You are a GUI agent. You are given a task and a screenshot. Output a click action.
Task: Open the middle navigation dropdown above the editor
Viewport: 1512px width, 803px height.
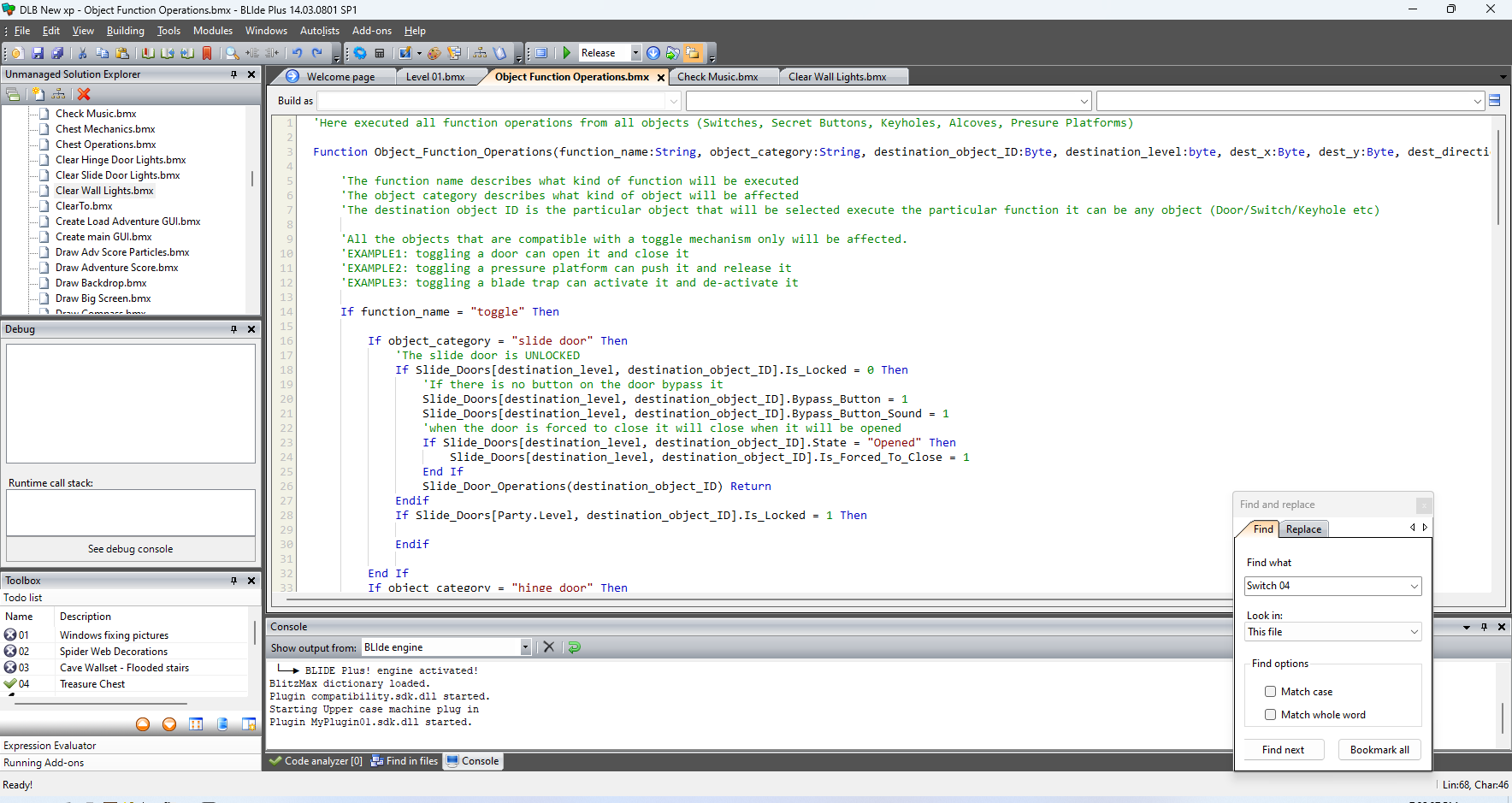point(1084,101)
